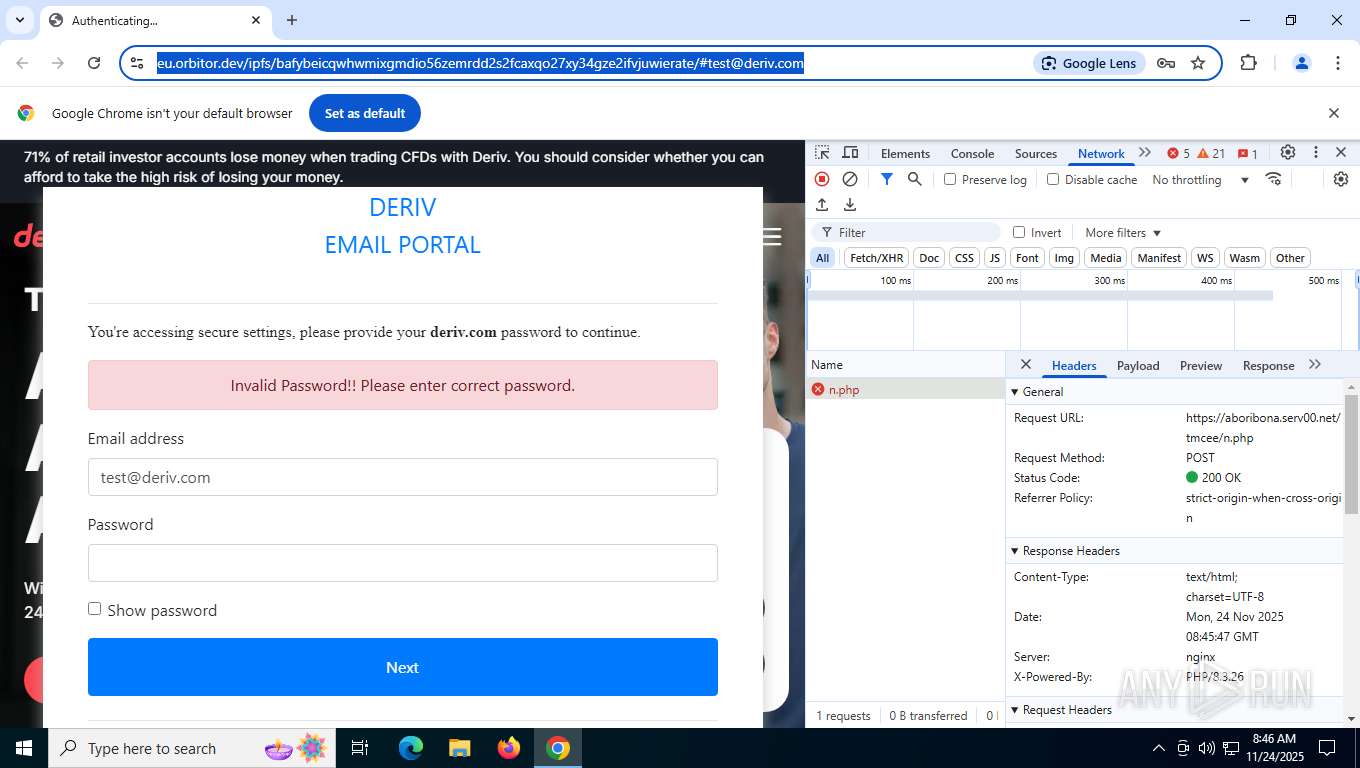Clear the network log
This screenshot has width=1360, height=768.
click(850, 179)
